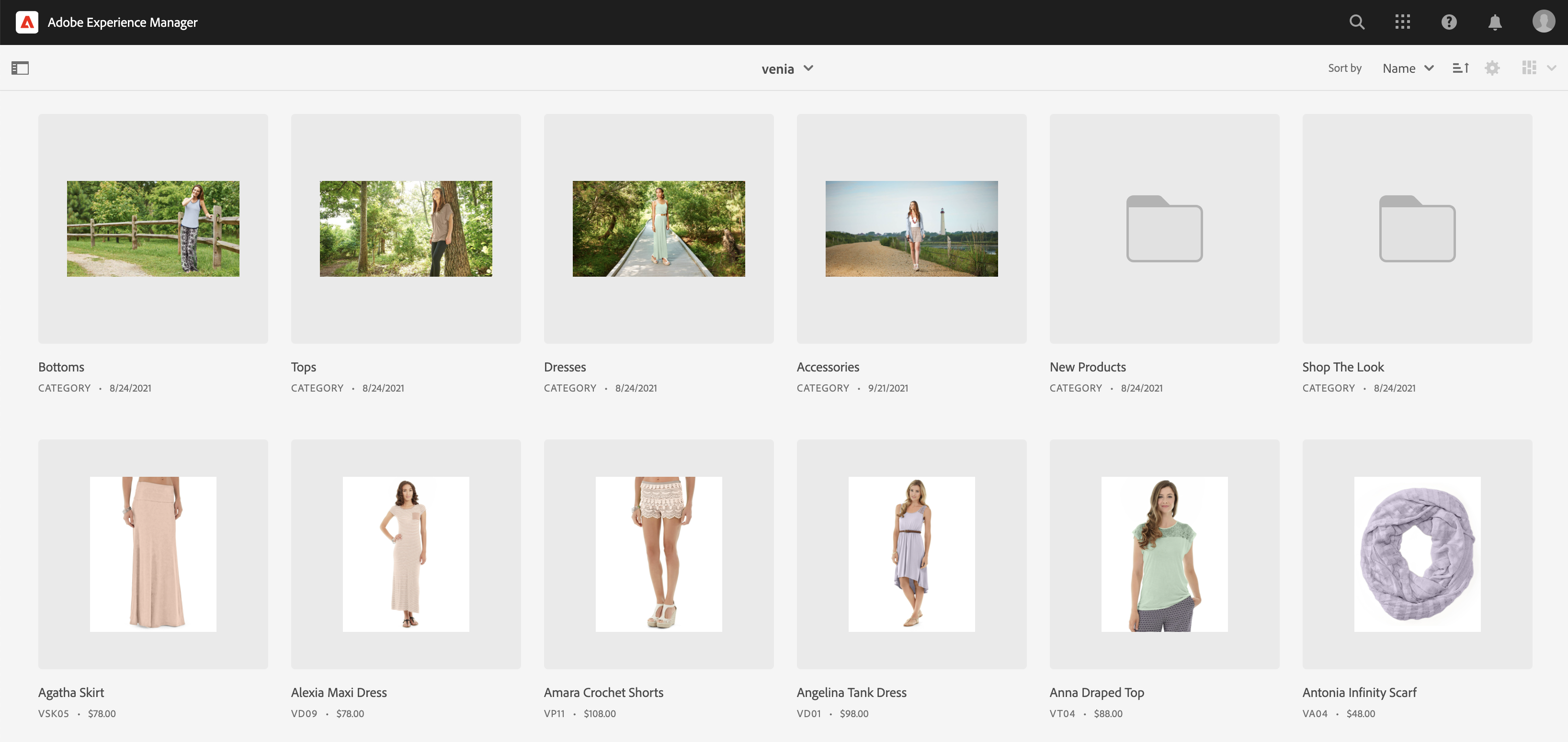Click the card view switcher icon

click(x=1529, y=68)
